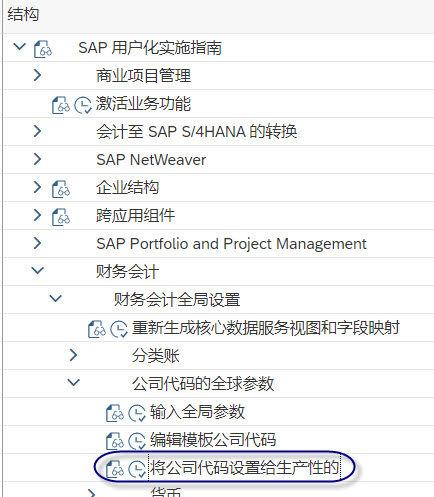Expand the 商业项目管理 node

(x=37, y=75)
